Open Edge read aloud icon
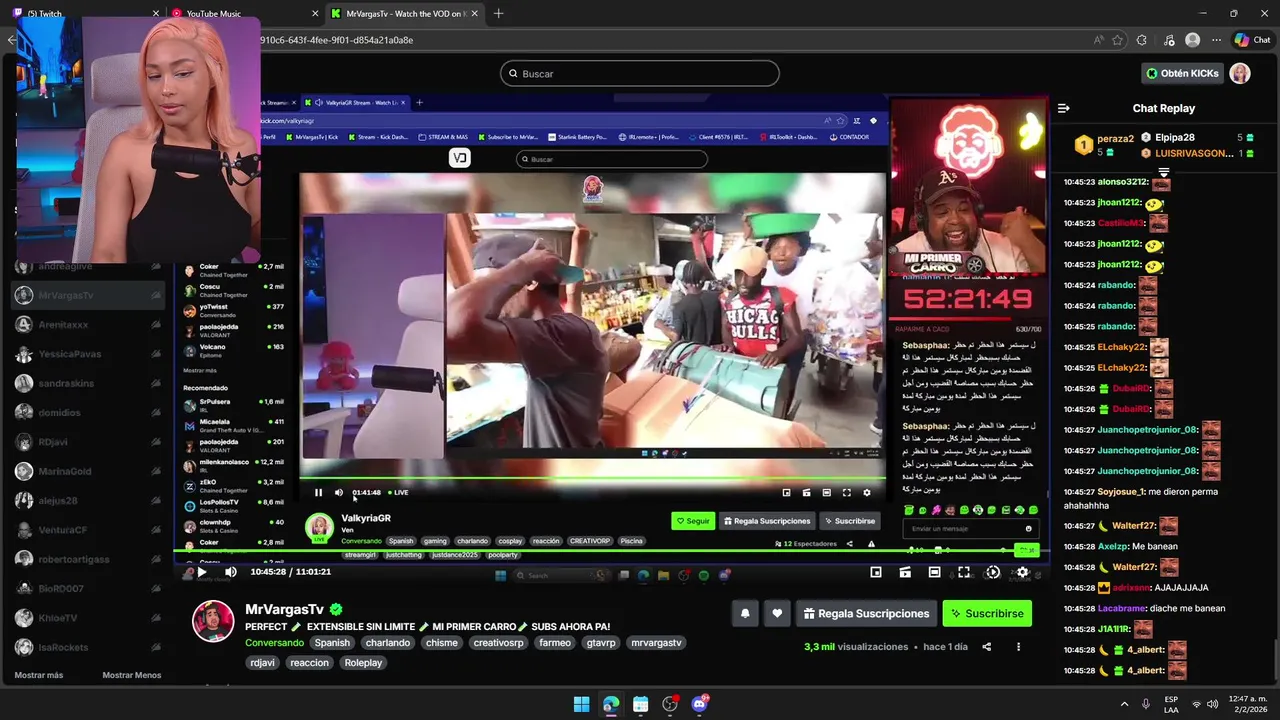 point(1100,40)
